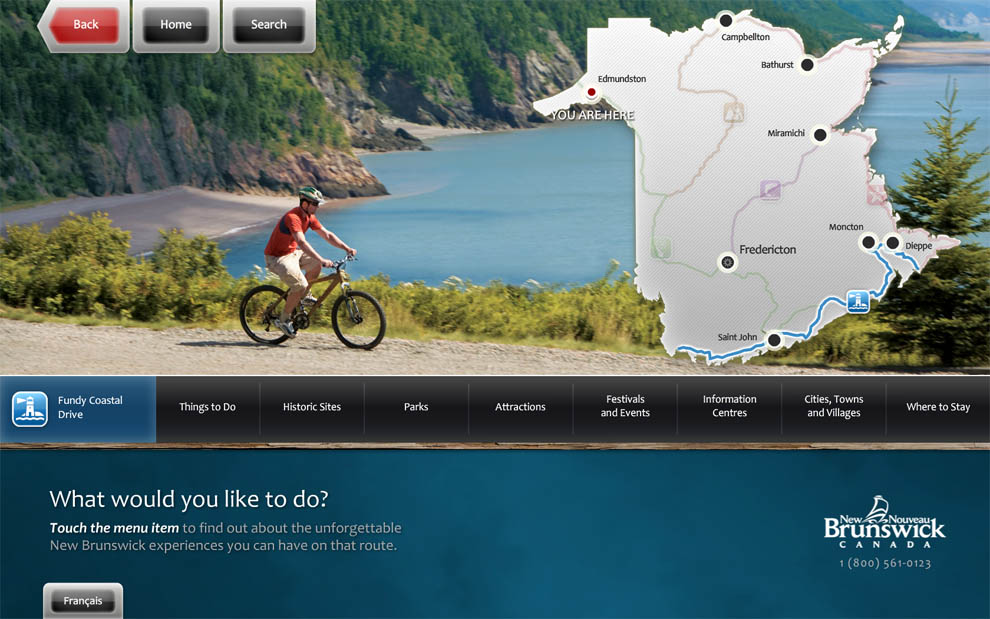Select the Bathurst city marker

pyautogui.click(x=807, y=64)
